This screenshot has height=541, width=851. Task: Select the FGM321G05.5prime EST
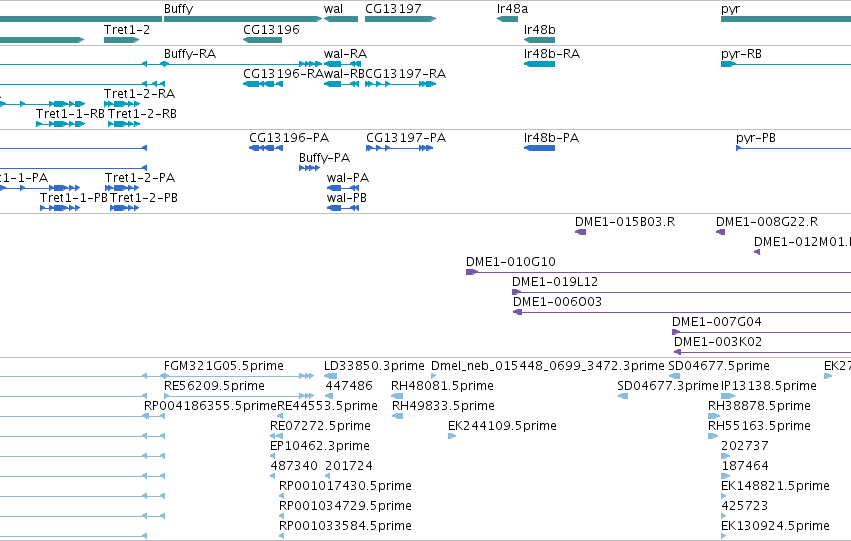pos(239,376)
